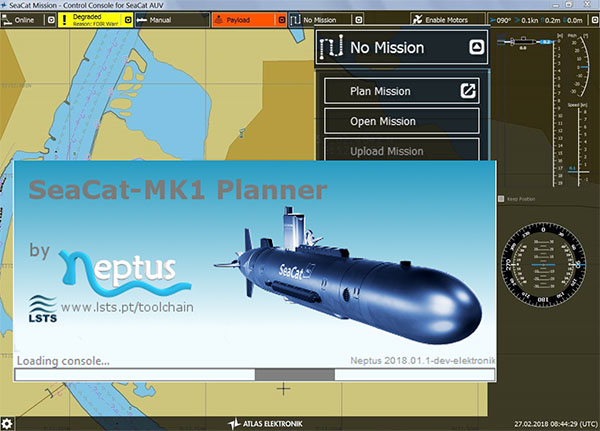Maximize the SeaCat Mission window
The height and width of the screenshot is (431, 600).
pos(569,5)
